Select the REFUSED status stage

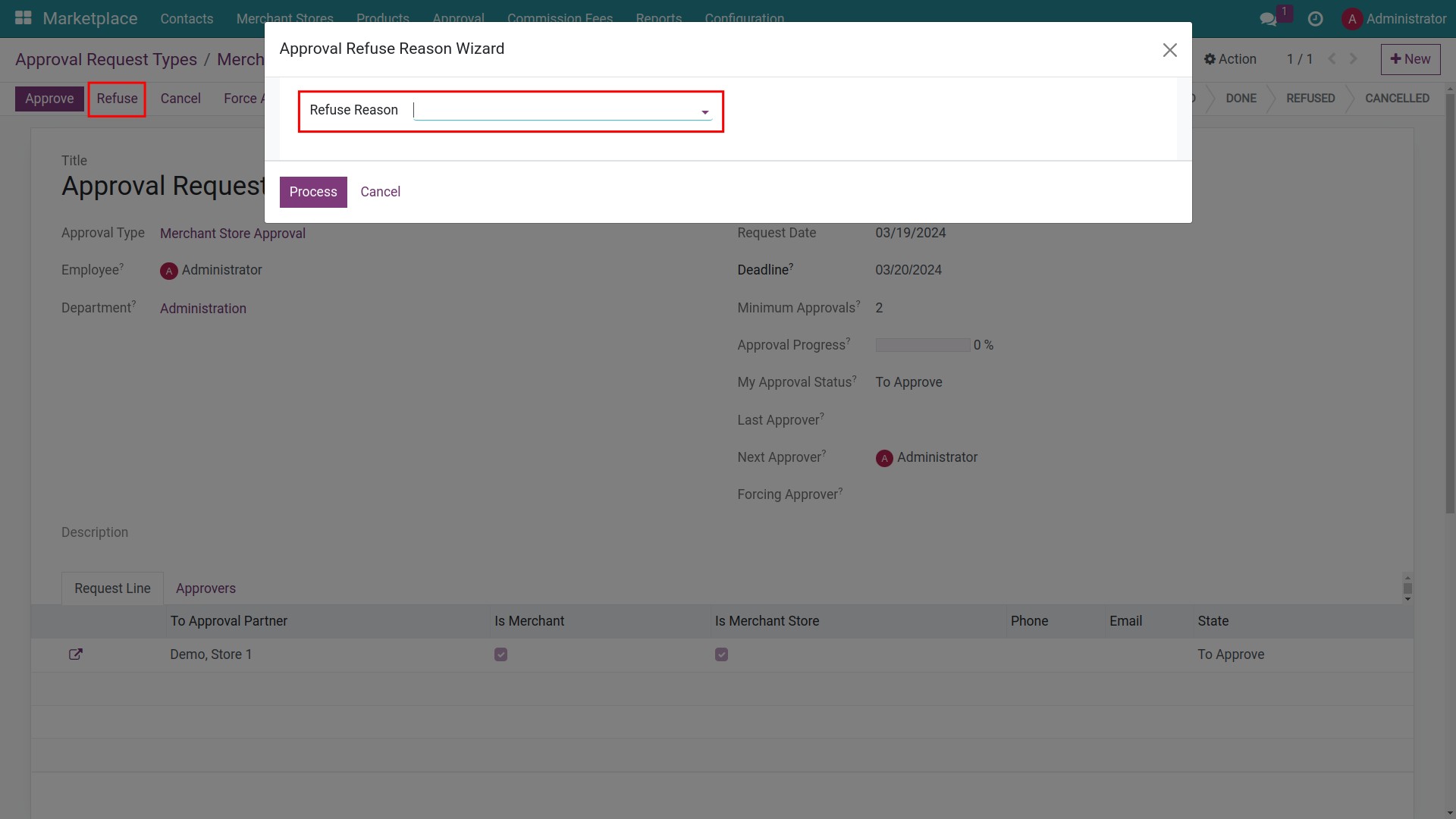1310,99
